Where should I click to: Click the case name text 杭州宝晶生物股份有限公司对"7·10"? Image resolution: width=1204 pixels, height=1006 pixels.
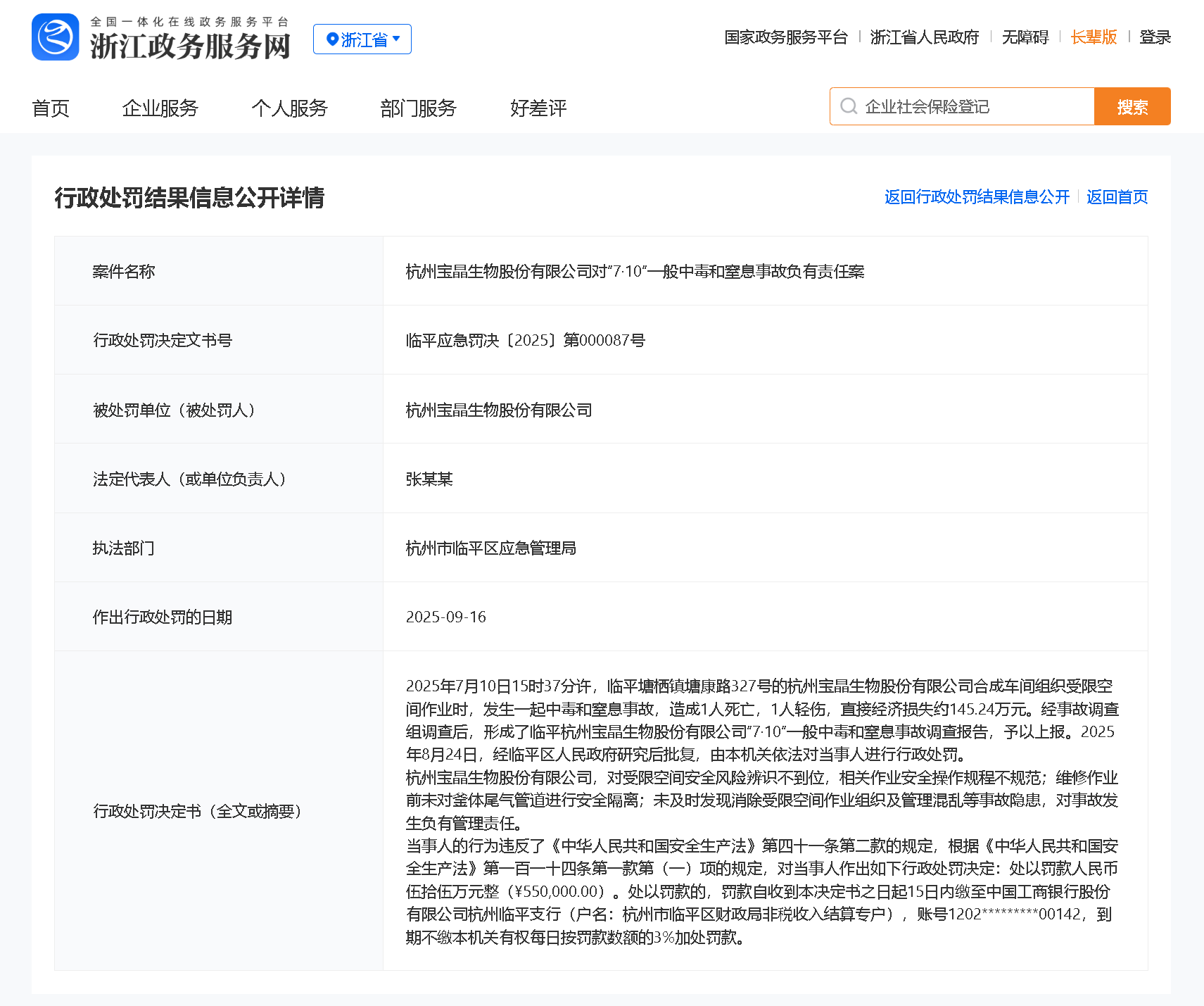(635, 272)
